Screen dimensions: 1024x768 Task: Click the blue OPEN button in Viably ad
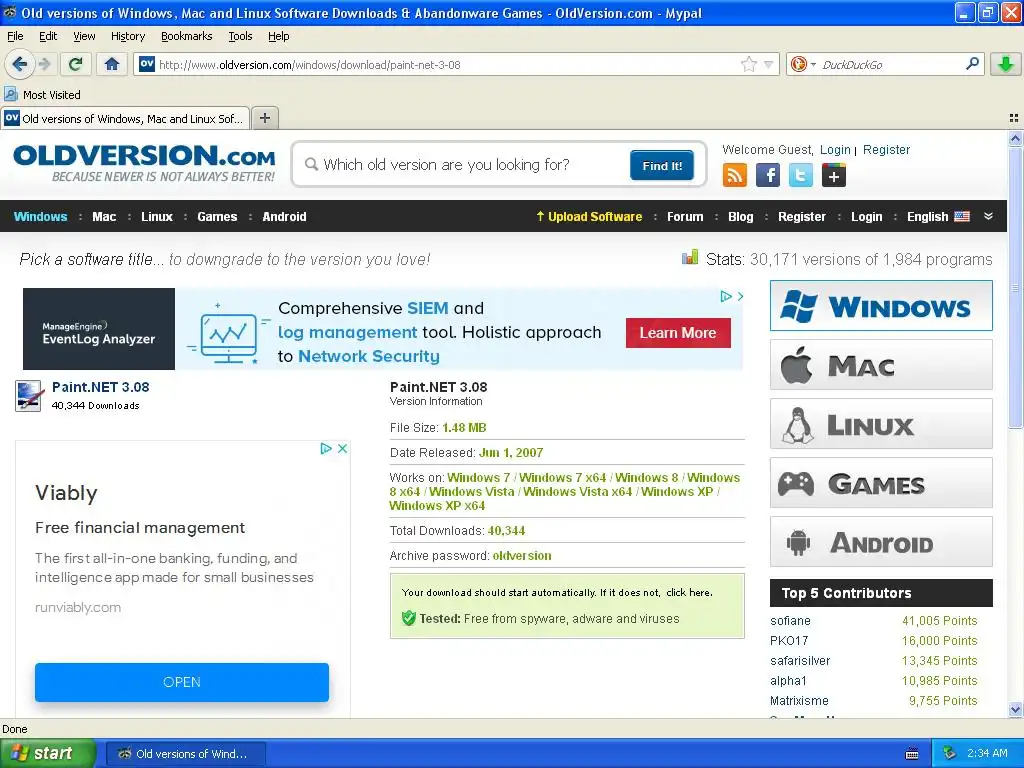pos(182,682)
